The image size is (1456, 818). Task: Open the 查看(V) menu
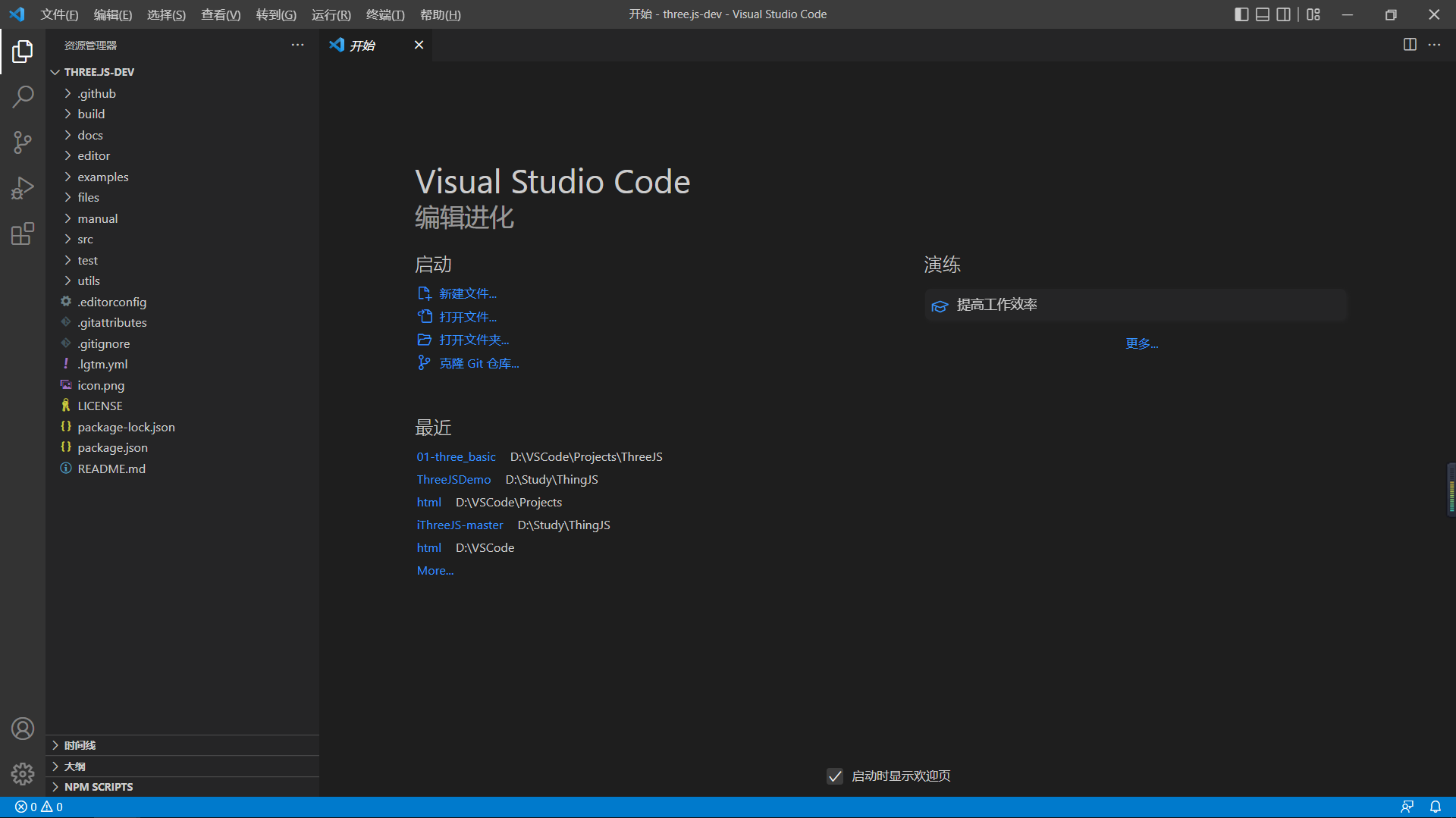click(x=221, y=14)
